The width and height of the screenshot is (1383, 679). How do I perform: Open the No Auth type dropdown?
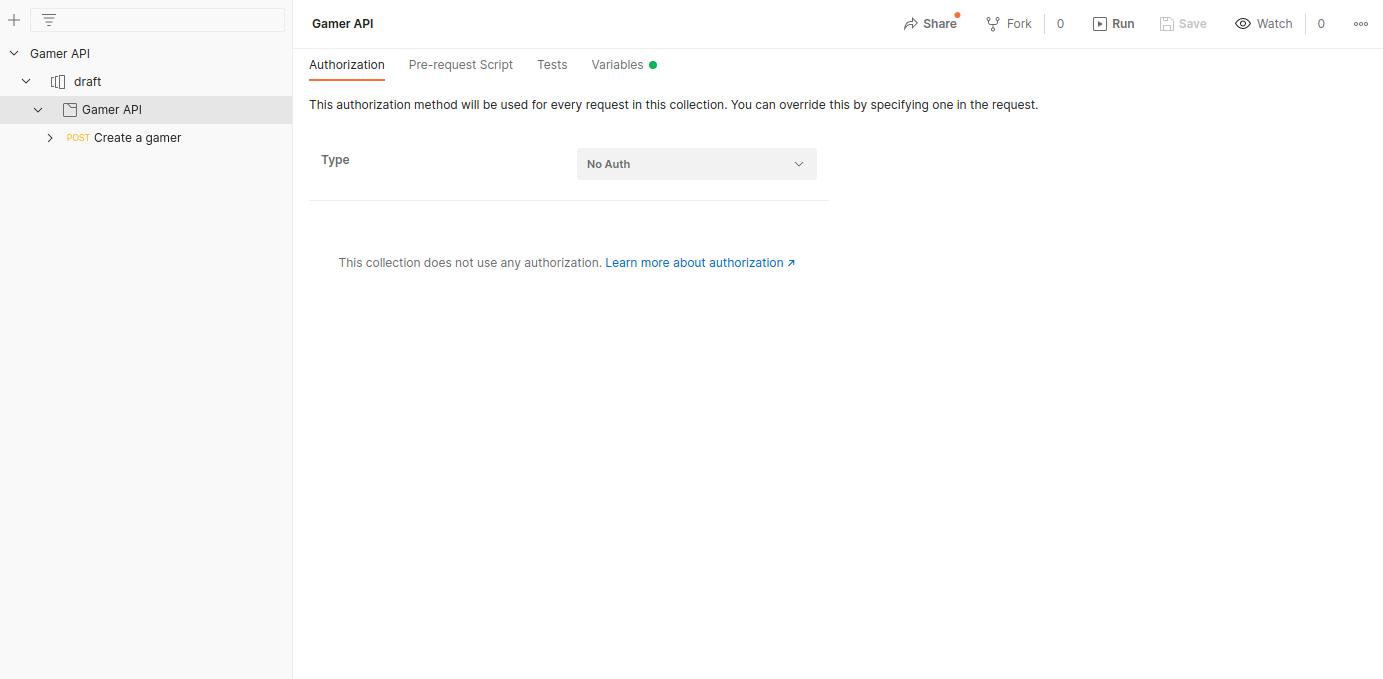pos(697,164)
